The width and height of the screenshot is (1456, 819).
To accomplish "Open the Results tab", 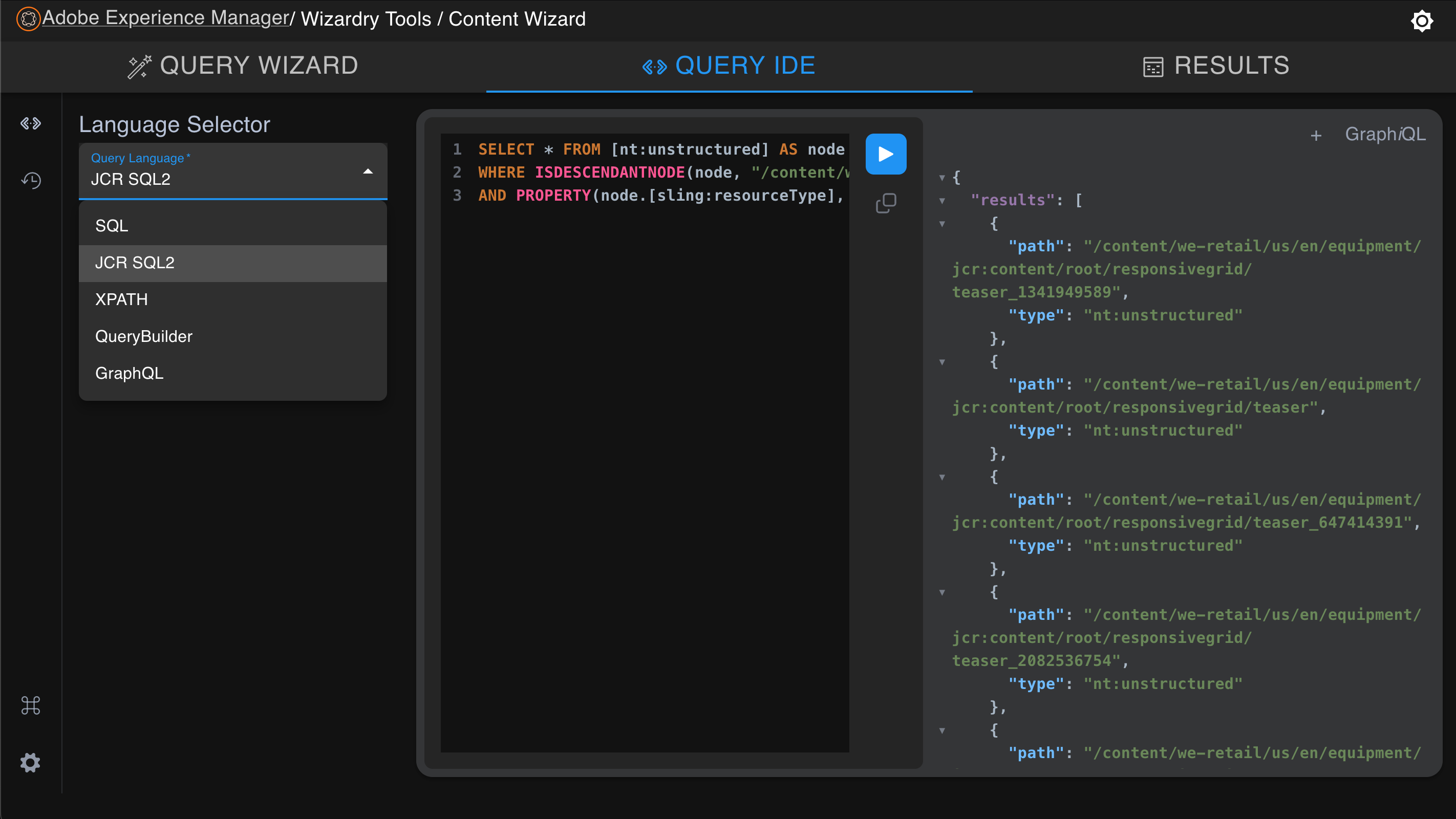I will pyautogui.click(x=1215, y=66).
